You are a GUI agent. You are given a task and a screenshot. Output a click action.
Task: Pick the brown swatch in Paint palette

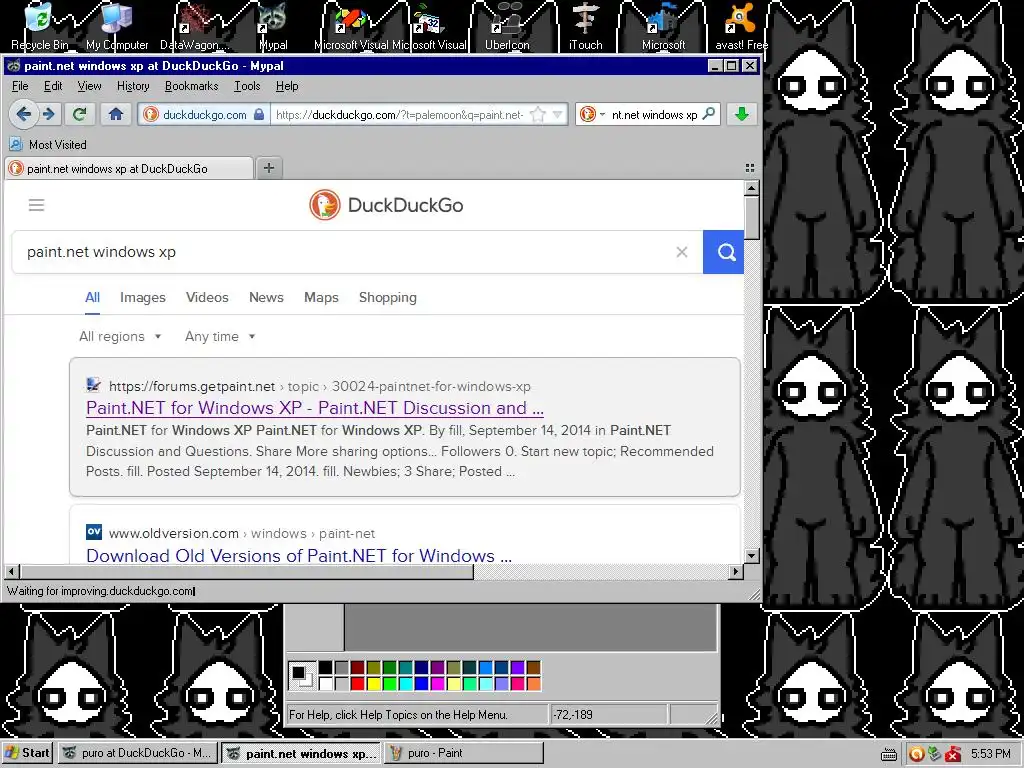[x=534, y=667]
